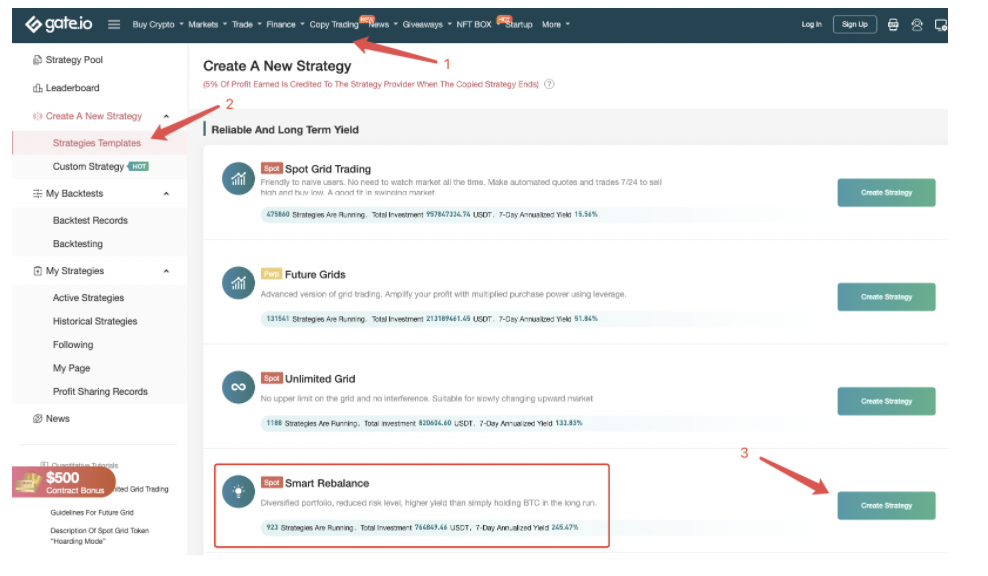Click the Spot Grid Trading title
988x576 pixels.
(328, 169)
